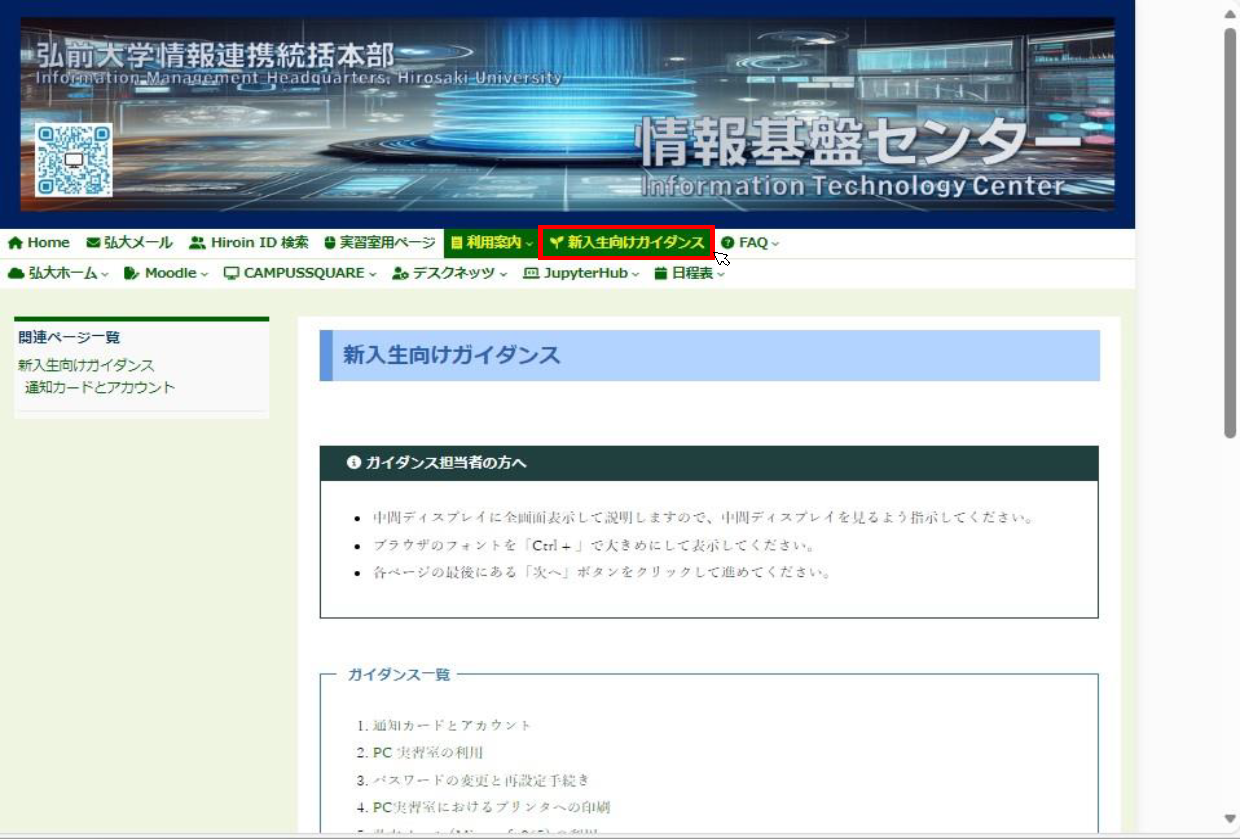The width and height of the screenshot is (1240, 839).
Task: Open 弘大メール envelope link
Action: tap(129, 243)
